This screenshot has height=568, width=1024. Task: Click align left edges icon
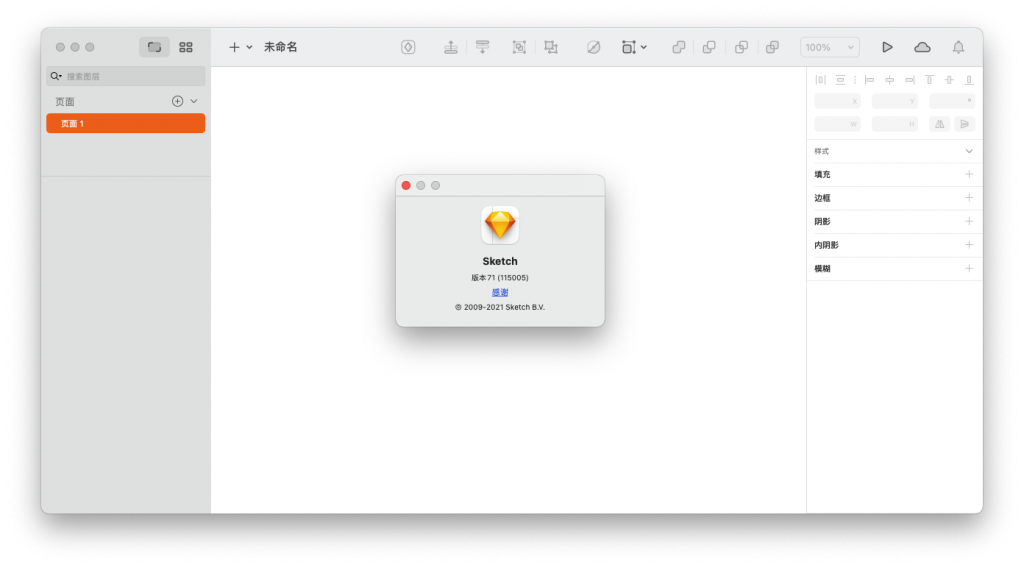(869, 80)
